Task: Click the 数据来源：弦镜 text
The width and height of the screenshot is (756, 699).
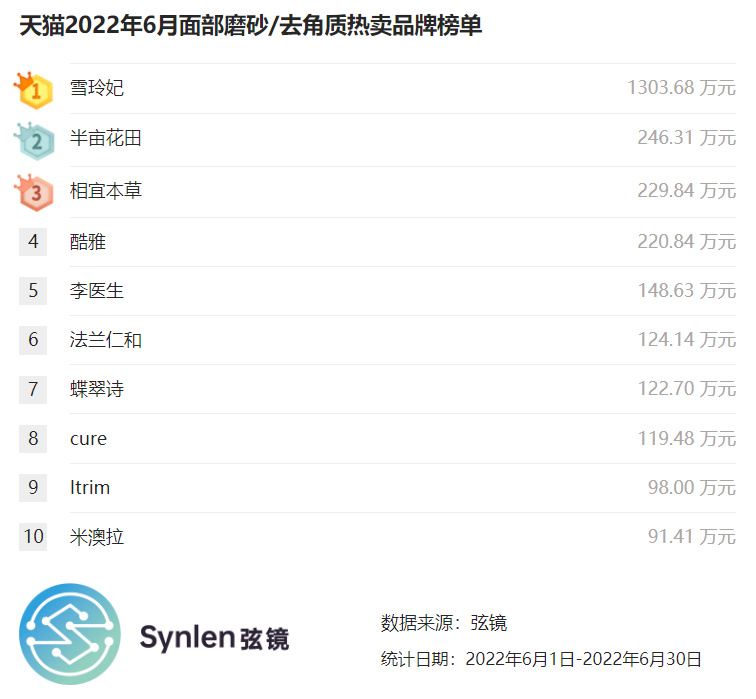Action: click(x=444, y=623)
